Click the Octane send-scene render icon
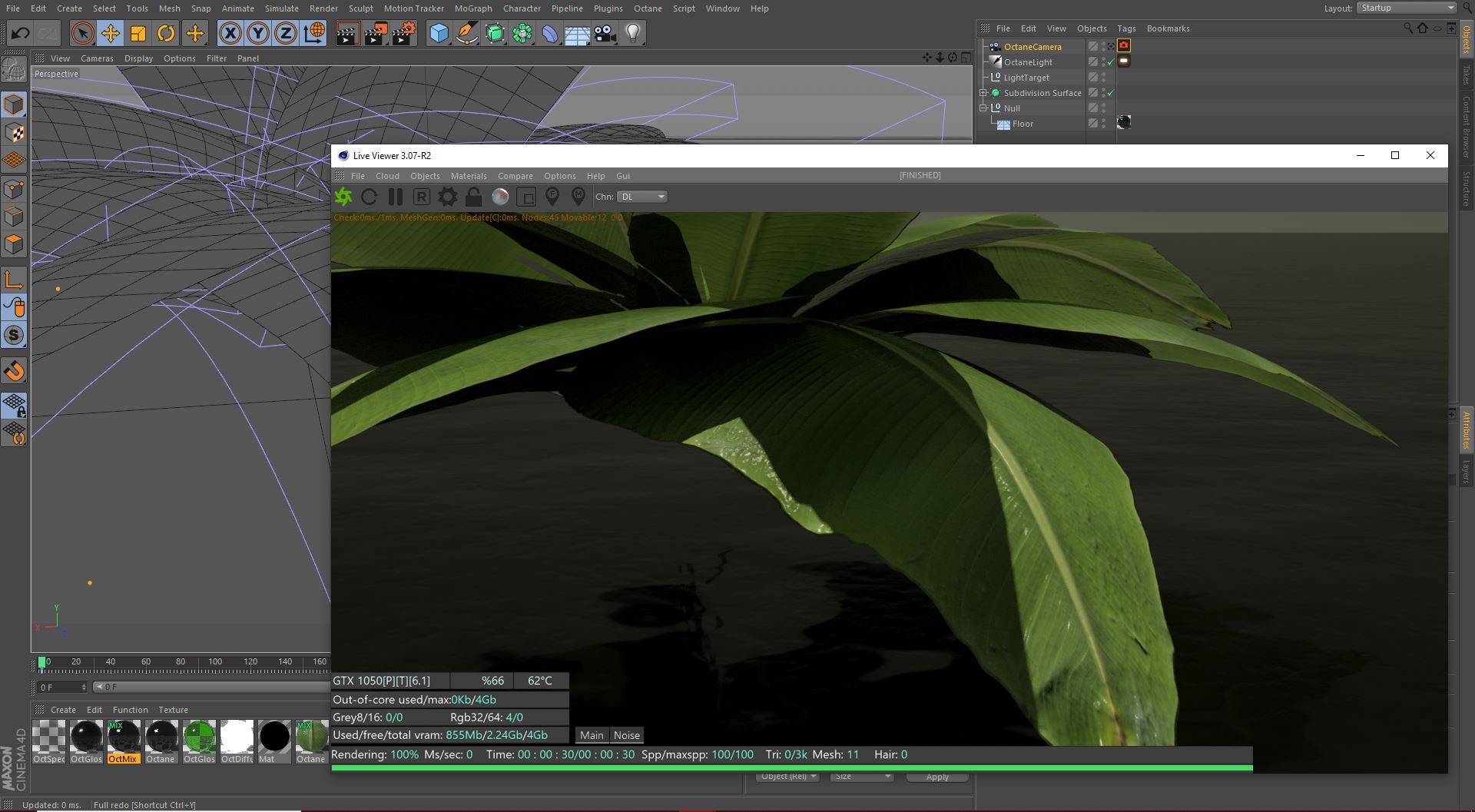Viewport: 1475px width, 812px height. 343,197
